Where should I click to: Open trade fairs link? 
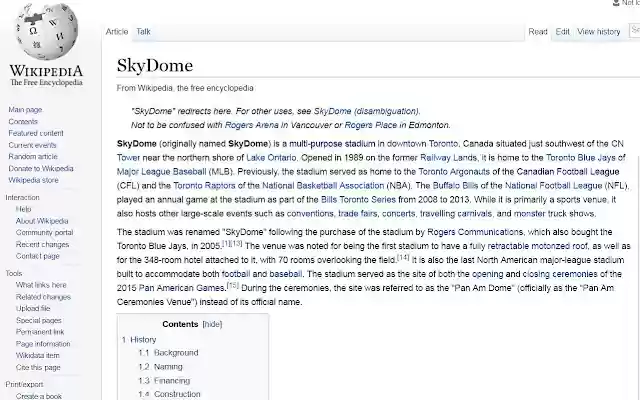click(x=358, y=213)
